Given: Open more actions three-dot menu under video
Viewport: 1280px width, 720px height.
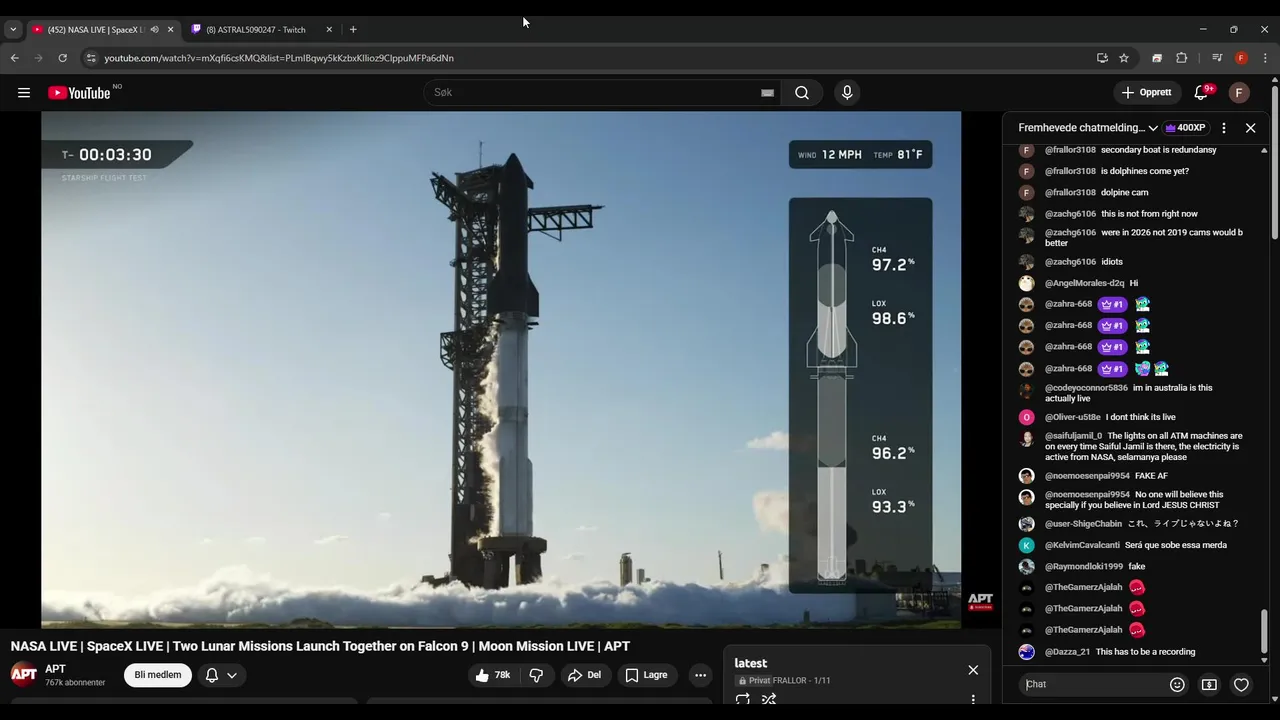Looking at the screenshot, I should pos(700,675).
